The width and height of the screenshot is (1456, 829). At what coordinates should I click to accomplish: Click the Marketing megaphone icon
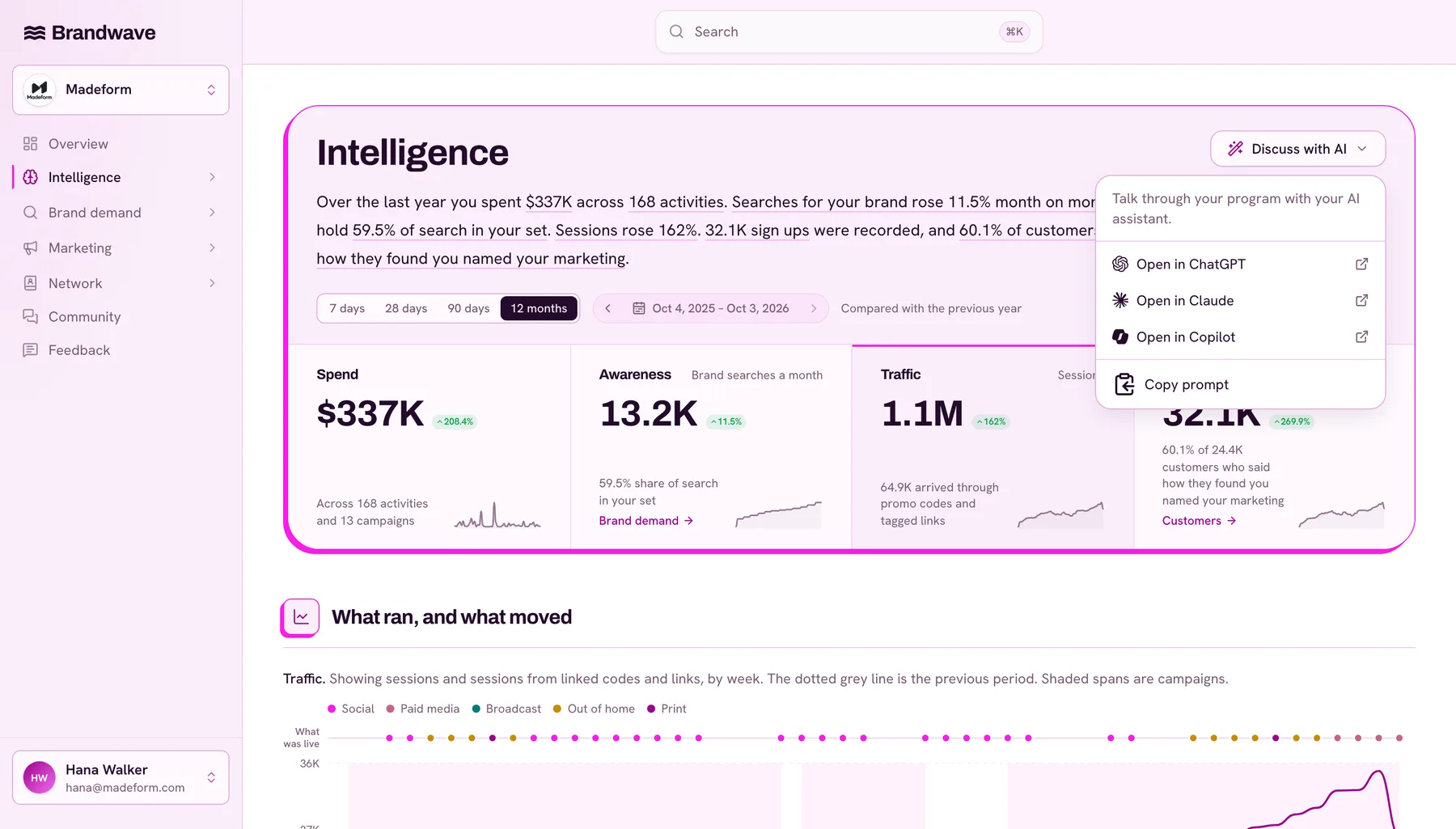(31, 248)
